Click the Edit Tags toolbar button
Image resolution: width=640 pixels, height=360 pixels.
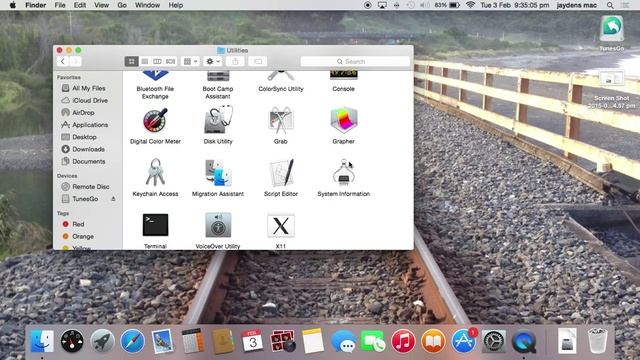click(258, 61)
